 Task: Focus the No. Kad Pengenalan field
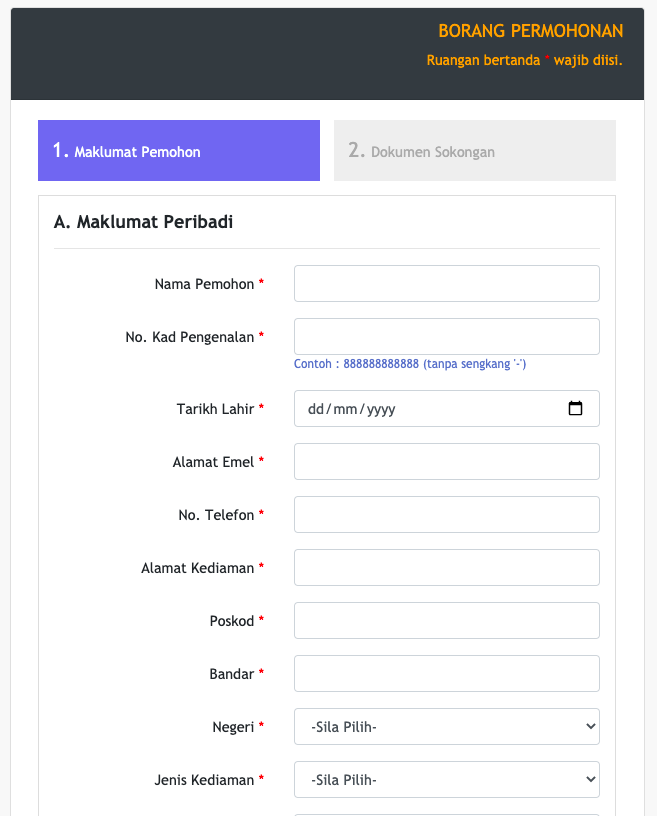tap(446, 337)
